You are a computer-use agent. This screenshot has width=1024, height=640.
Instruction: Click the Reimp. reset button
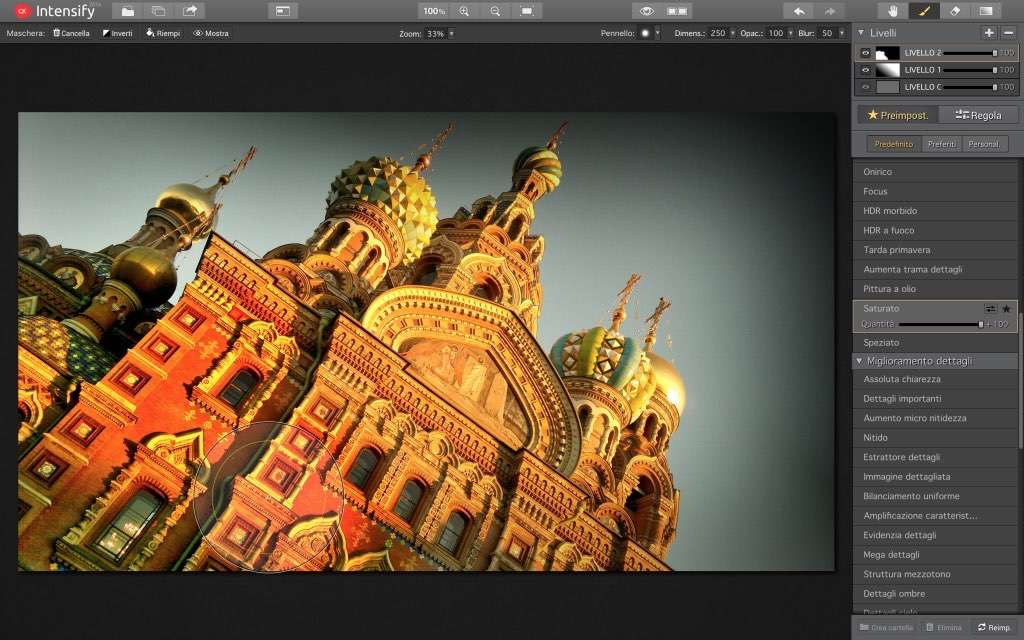994,627
